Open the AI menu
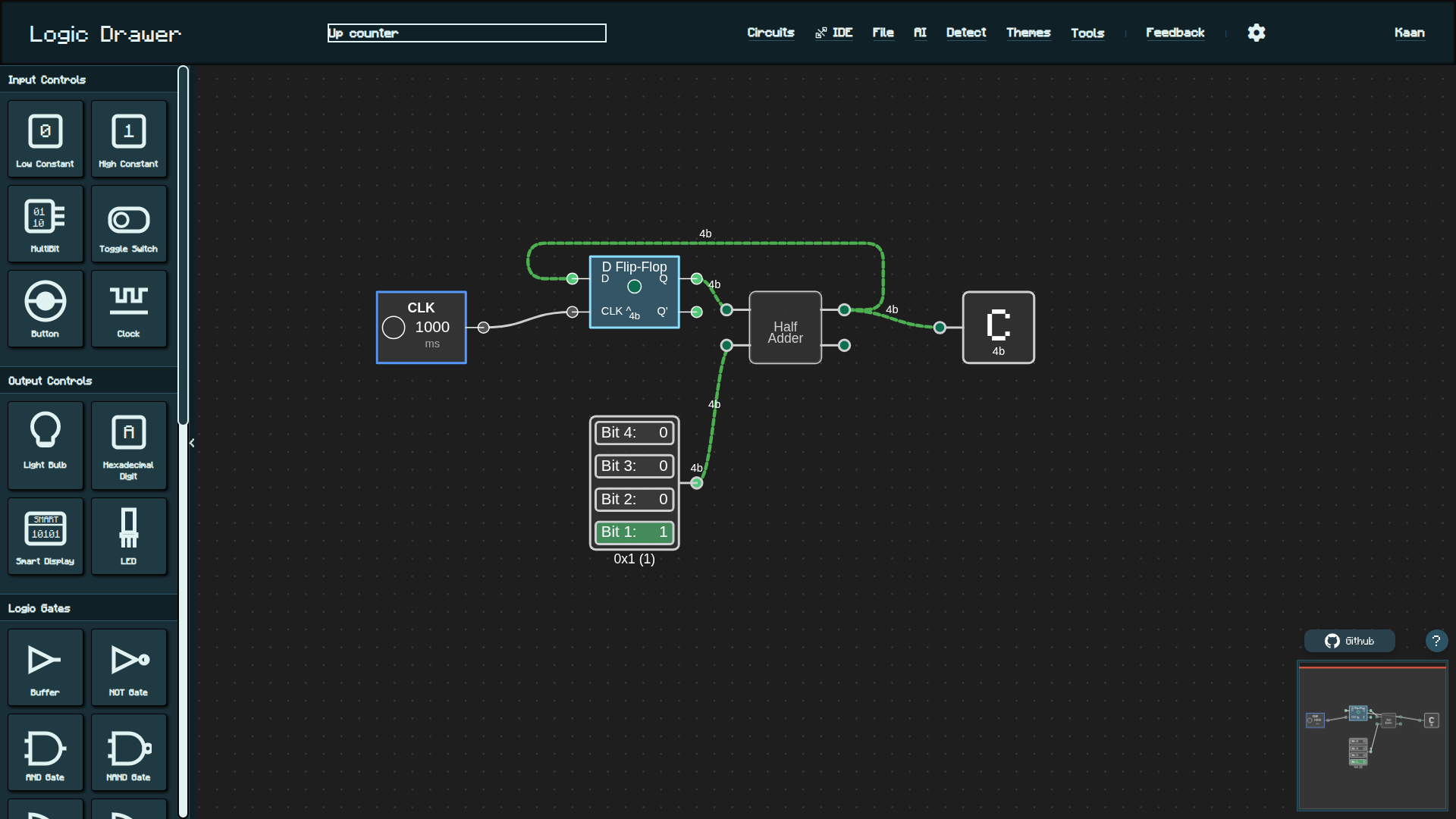 click(x=920, y=33)
